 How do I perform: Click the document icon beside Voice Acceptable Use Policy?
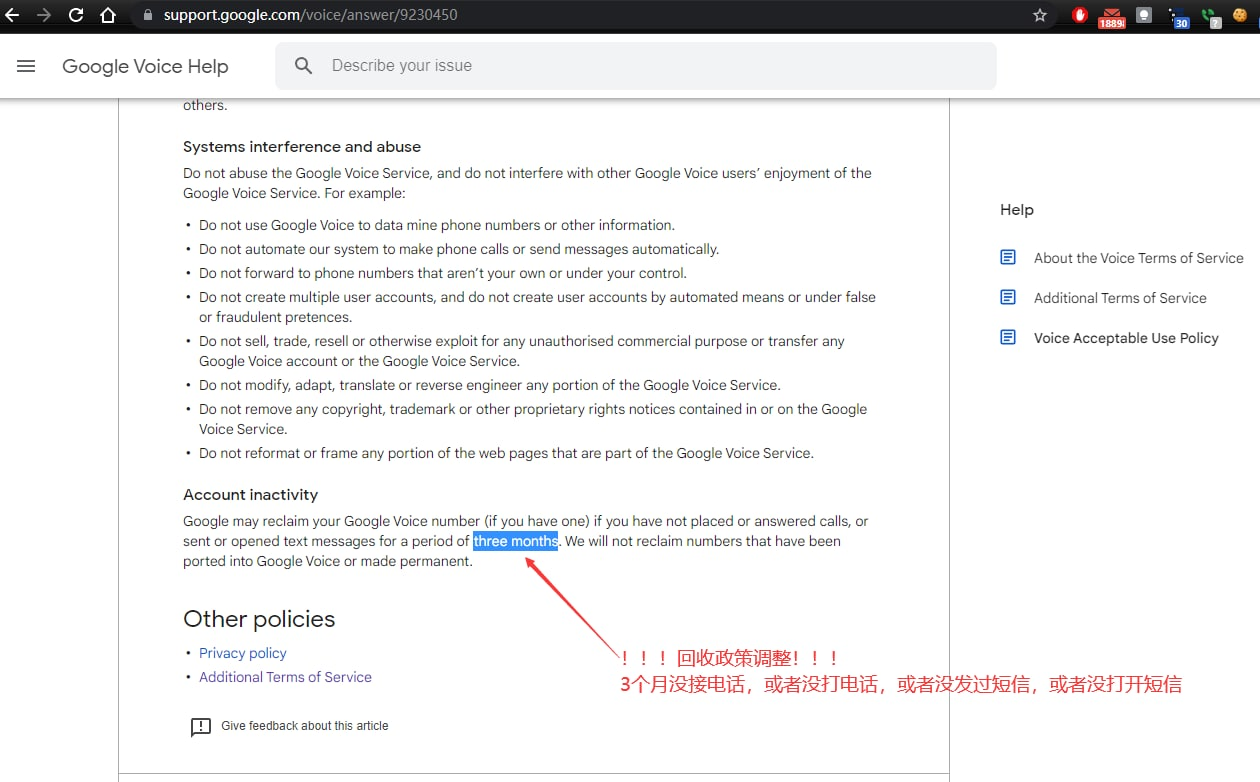point(1008,337)
